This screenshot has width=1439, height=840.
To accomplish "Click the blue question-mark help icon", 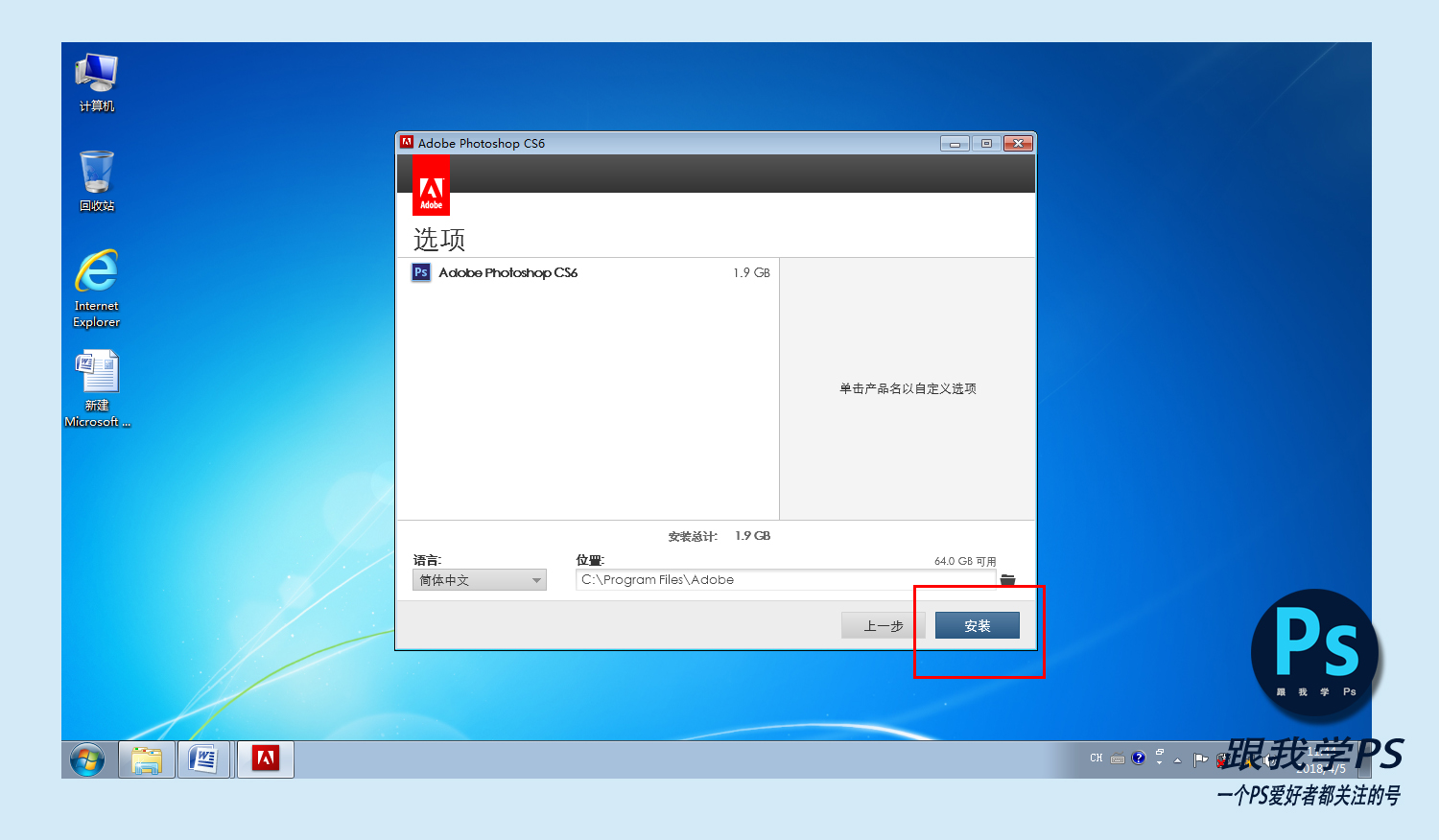I will 1139,758.
